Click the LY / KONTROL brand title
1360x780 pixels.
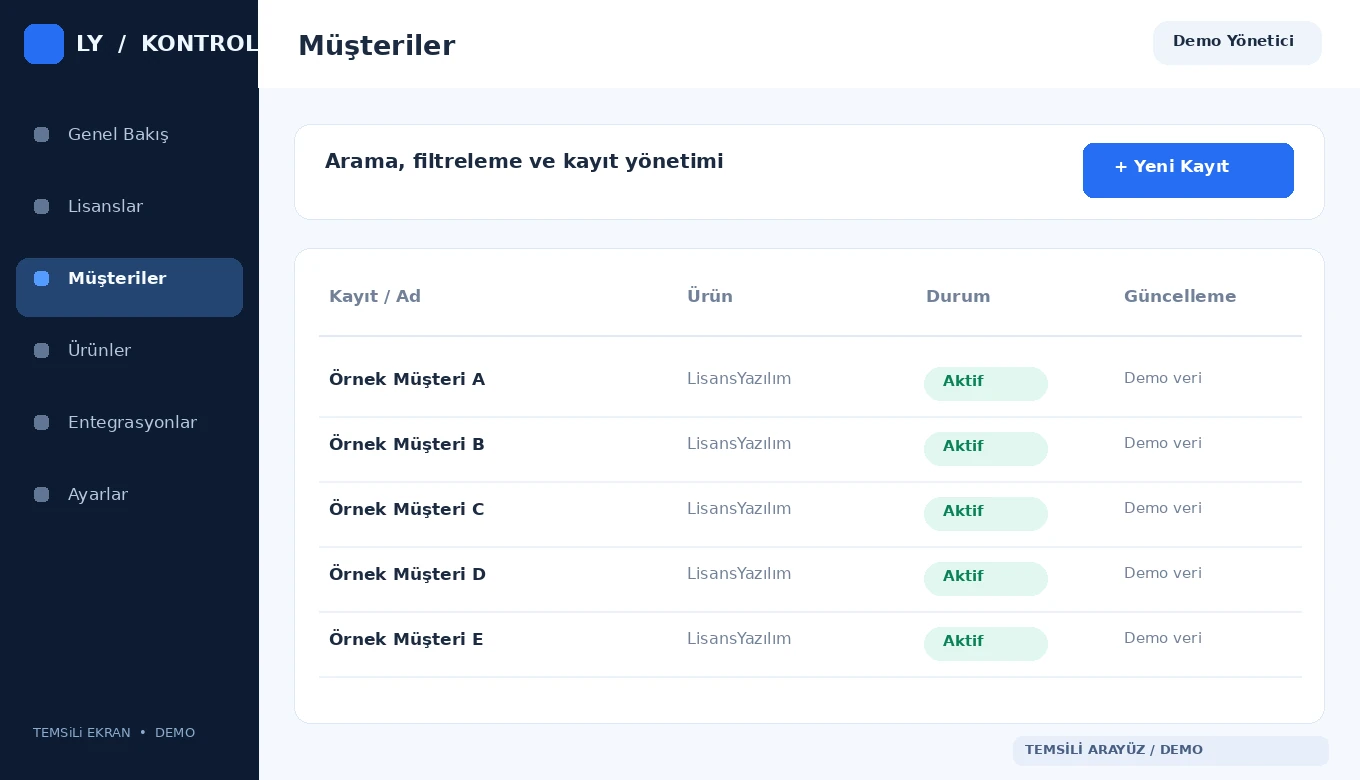[167, 44]
